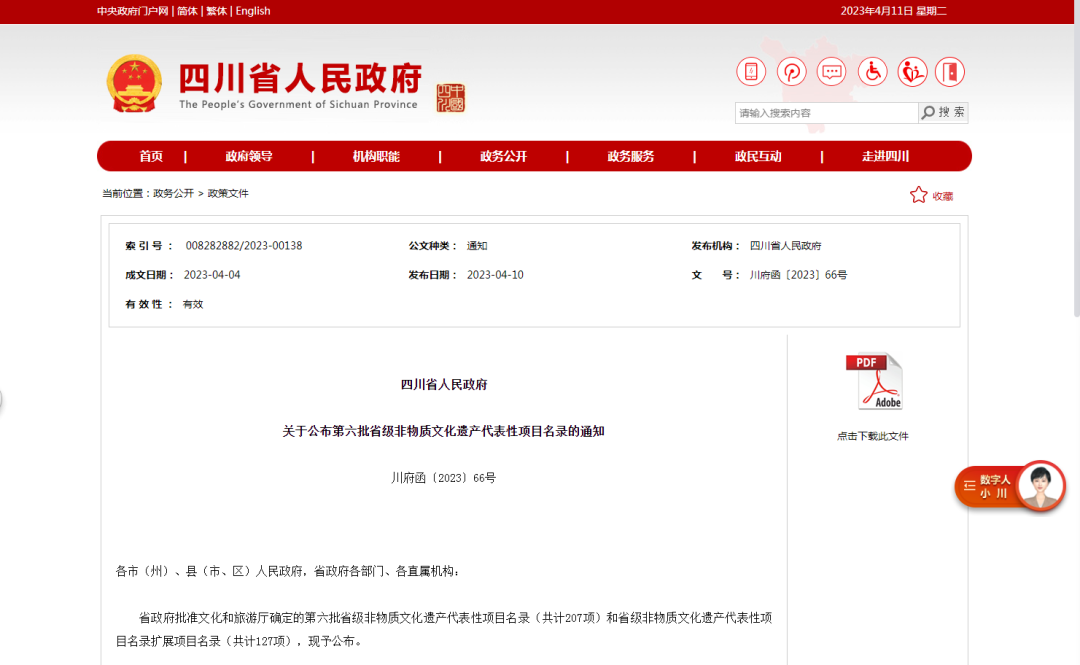The height and width of the screenshot is (665, 1080).
Task: Click the star 收藏 favorite icon
Action: [x=918, y=195]
